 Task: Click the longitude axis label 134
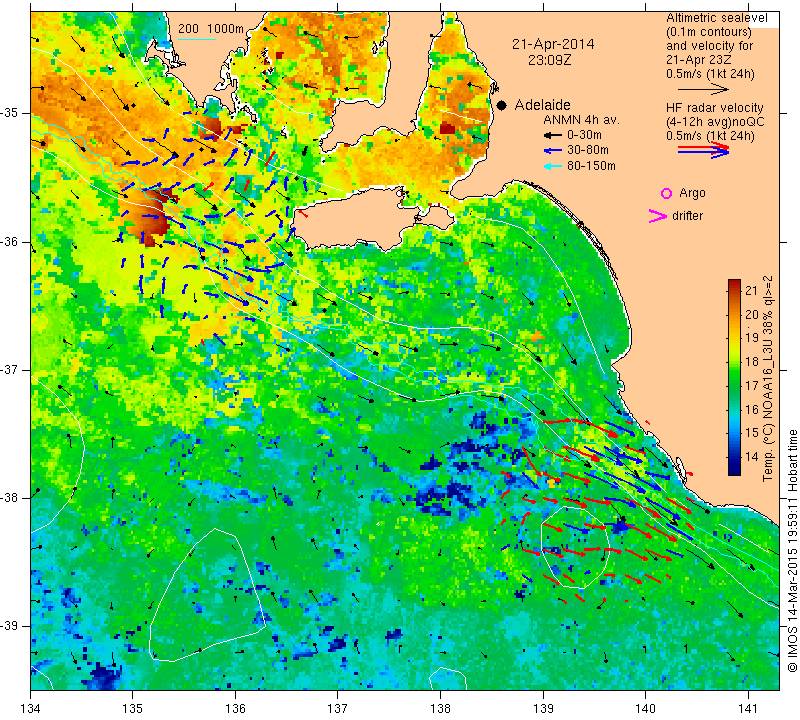[x=31, y=708]
